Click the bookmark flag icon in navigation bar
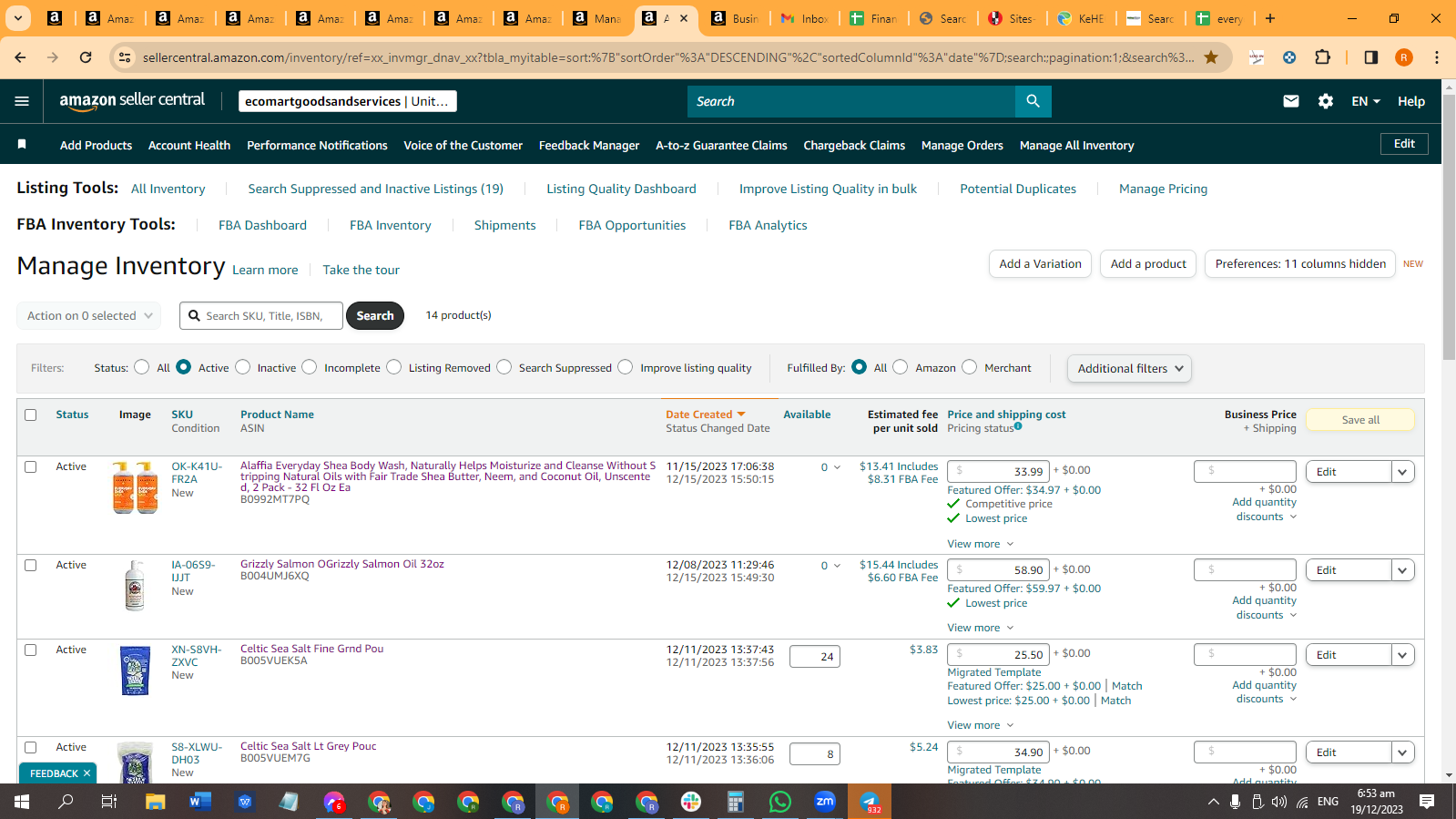The height and width of the screenshot is (819, 1456). click(x=22, y=145)
